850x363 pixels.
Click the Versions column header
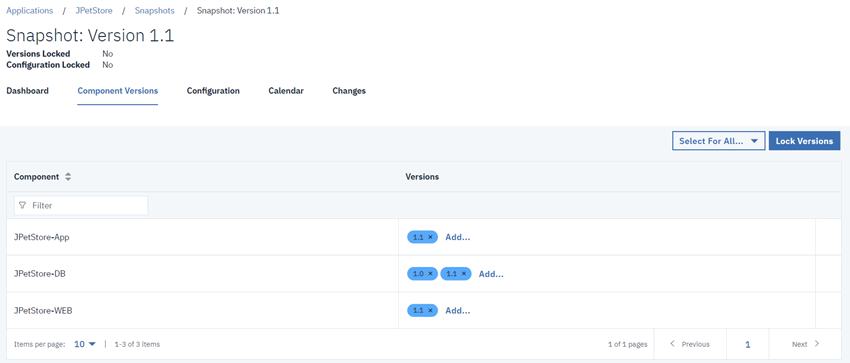click(x=422, y=177)
